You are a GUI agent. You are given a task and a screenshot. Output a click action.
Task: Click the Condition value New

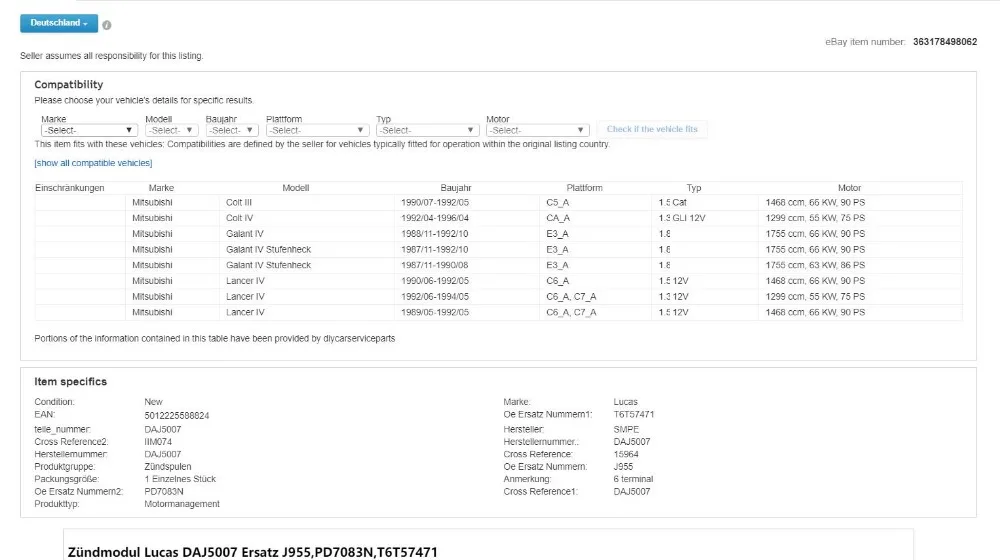153,402
